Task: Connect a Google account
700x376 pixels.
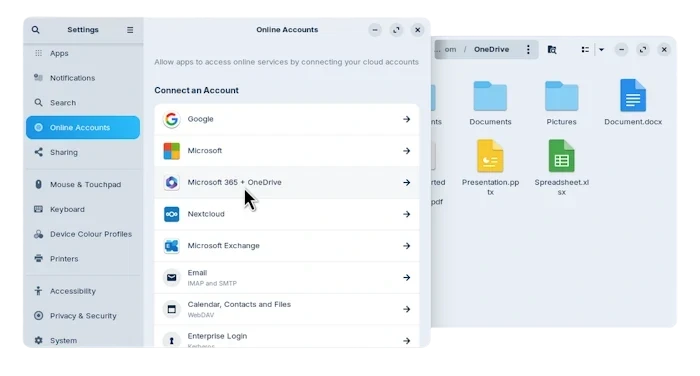Action: point(287,119)
